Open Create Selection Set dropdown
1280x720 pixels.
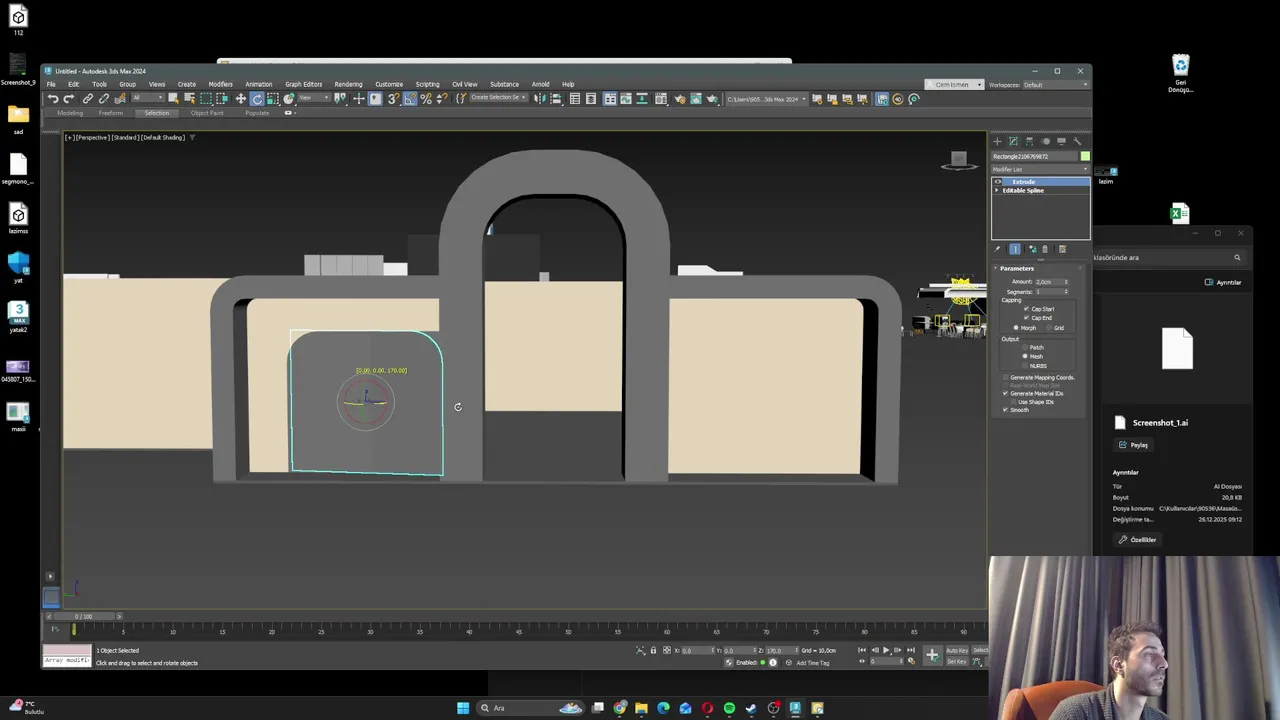click(x=498, y=98)
